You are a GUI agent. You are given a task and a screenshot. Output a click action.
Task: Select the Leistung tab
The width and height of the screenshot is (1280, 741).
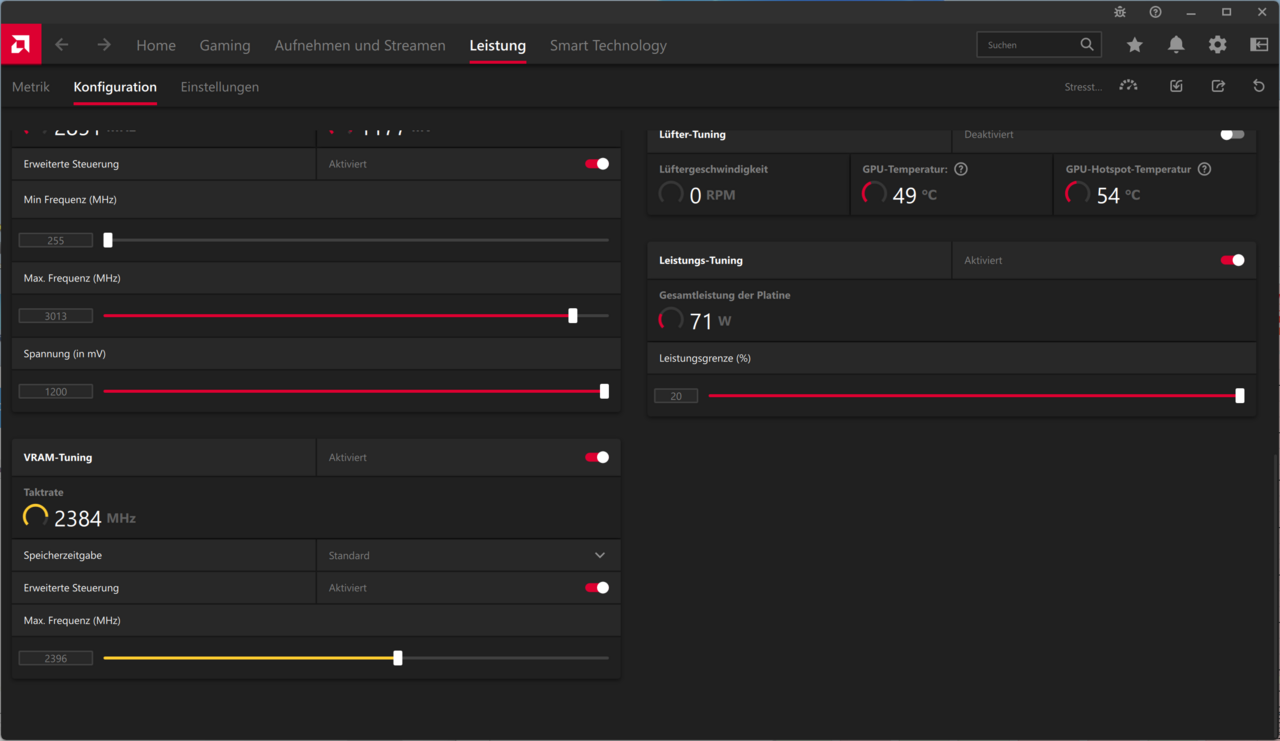click(498, 45)
